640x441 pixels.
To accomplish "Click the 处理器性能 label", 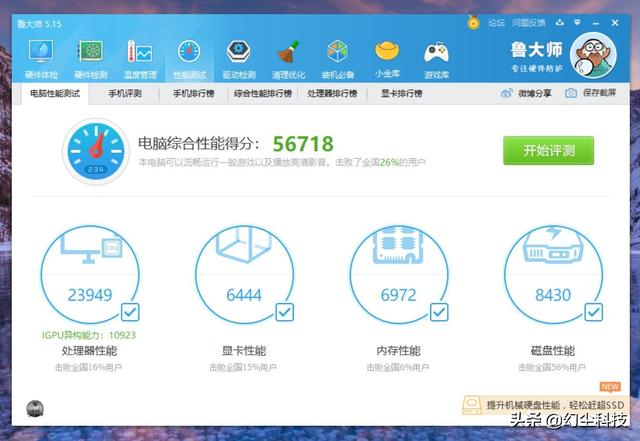I will pyautogui.click(x=89, y=350).
